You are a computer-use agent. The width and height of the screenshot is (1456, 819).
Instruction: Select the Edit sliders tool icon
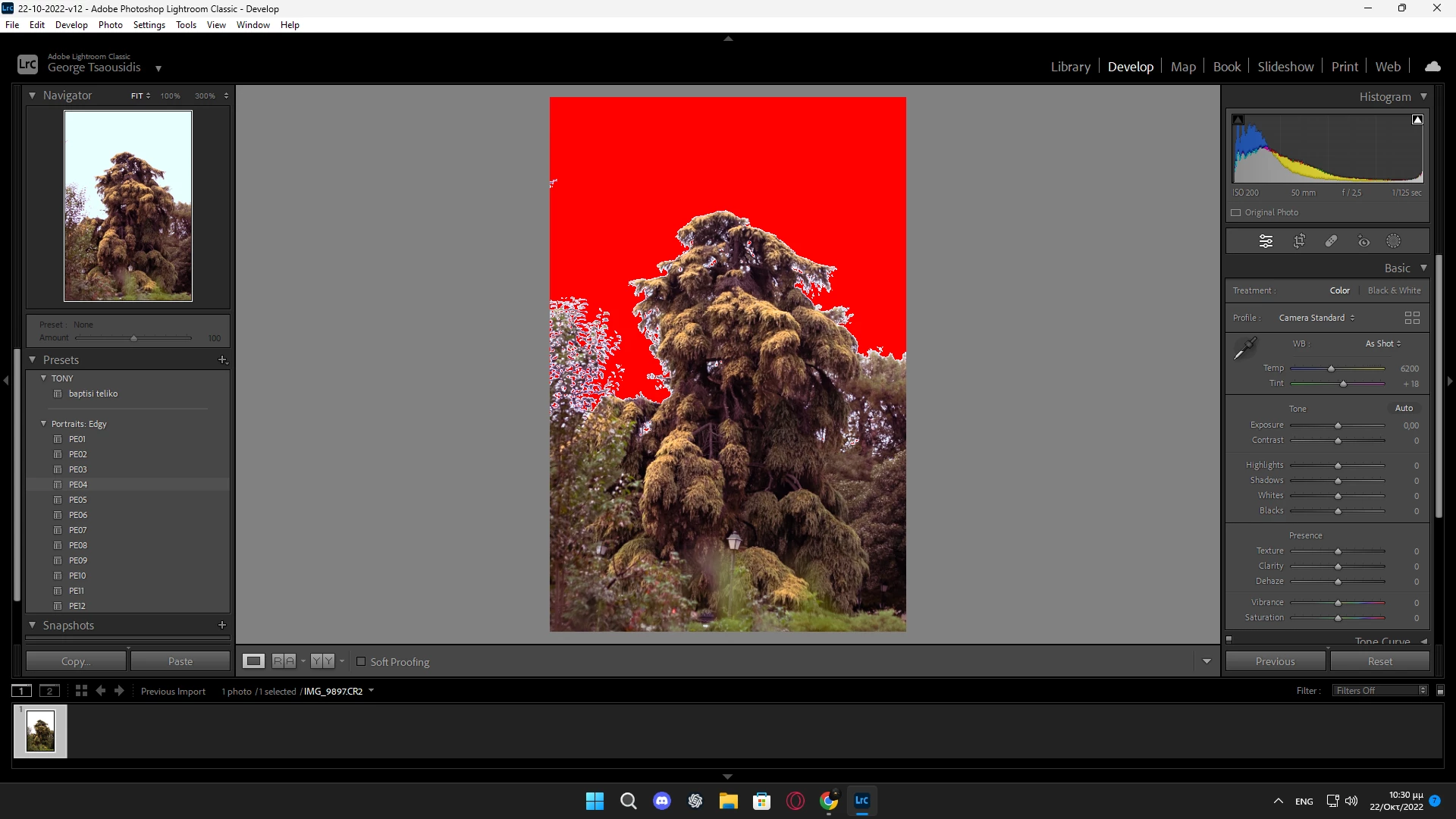[1266, 241]
